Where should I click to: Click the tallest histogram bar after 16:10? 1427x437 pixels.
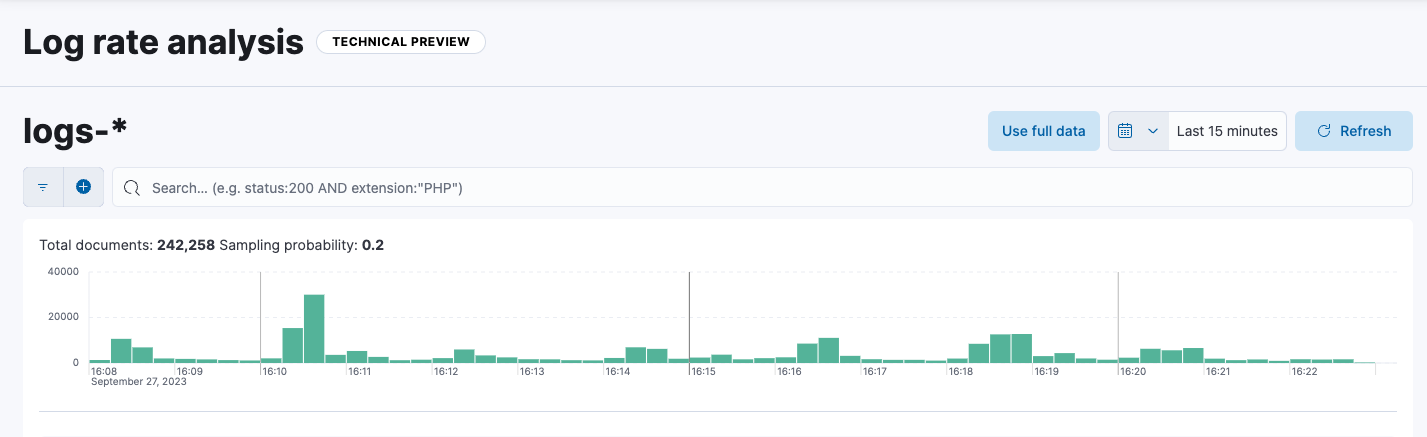point(314,329)
